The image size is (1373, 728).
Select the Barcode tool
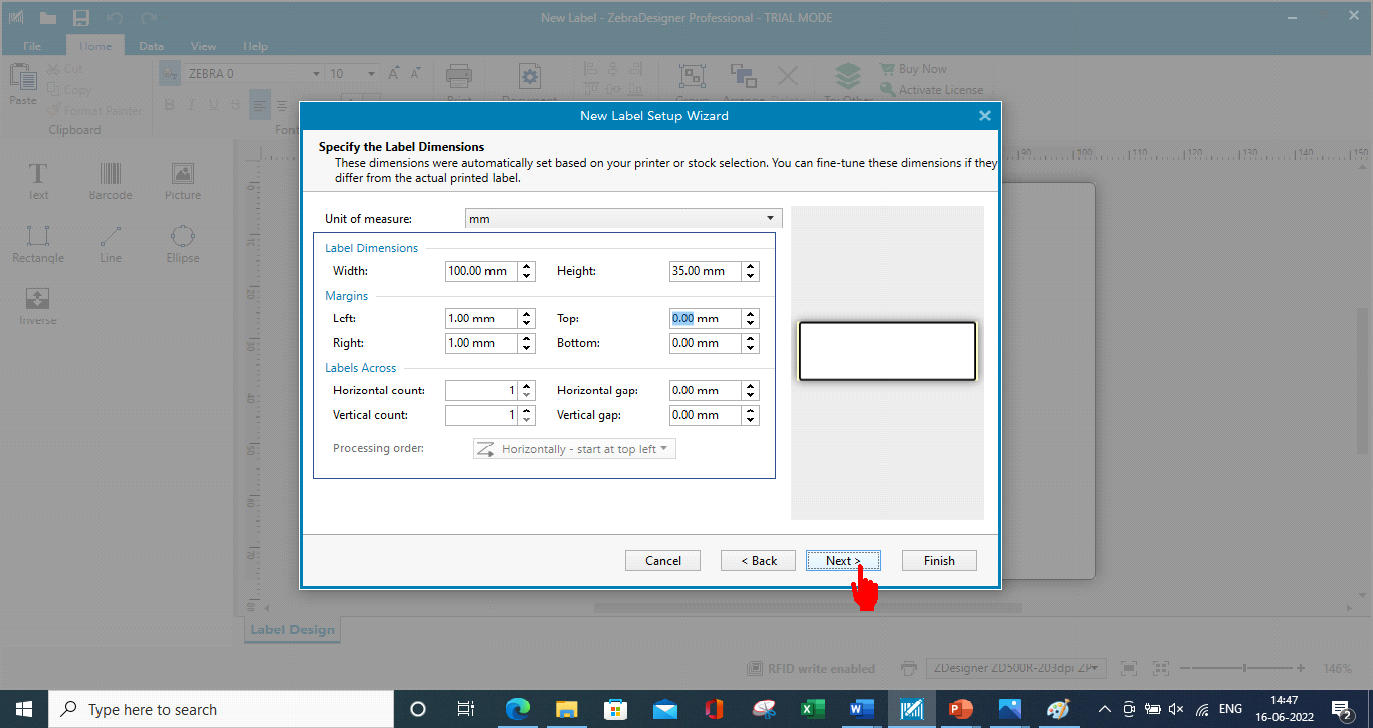[x=110, y=181]
